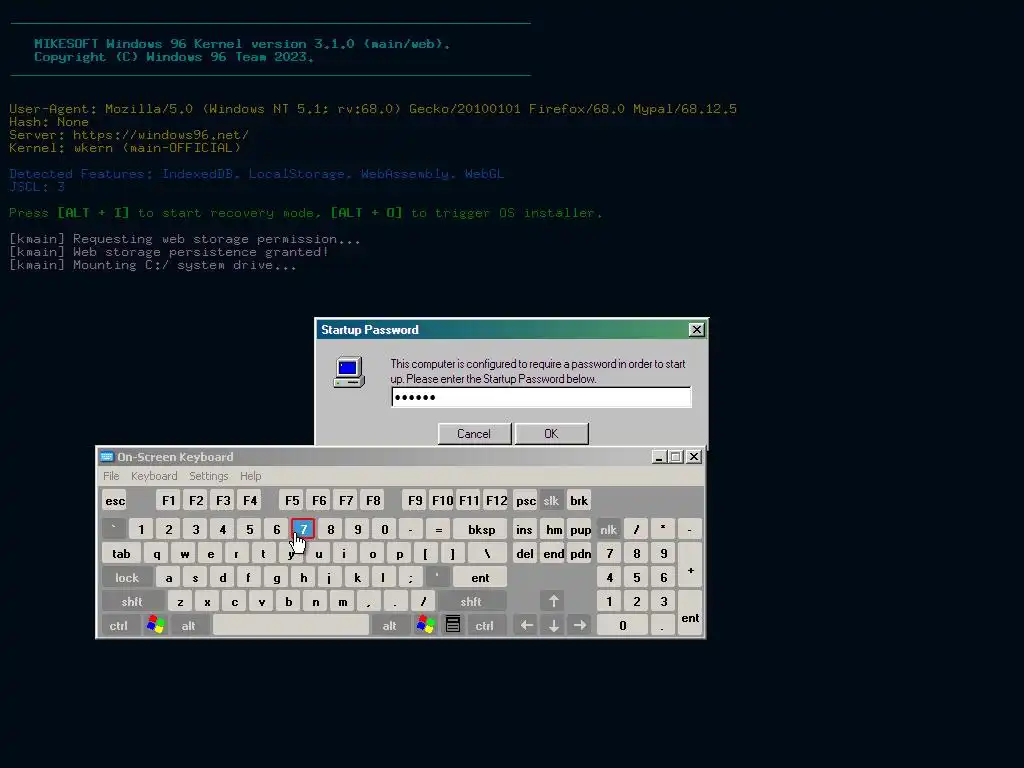Click the up arrow key

pos(553,601)
